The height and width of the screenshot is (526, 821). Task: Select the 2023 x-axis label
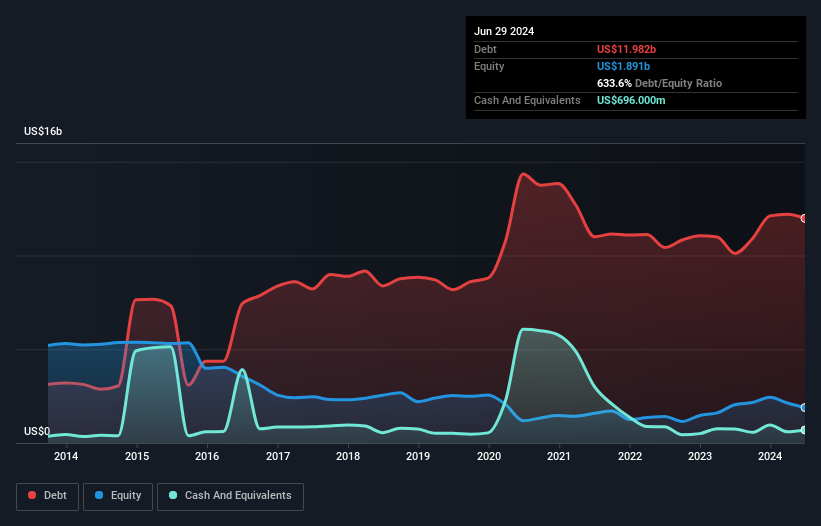(x=700, y=456)
